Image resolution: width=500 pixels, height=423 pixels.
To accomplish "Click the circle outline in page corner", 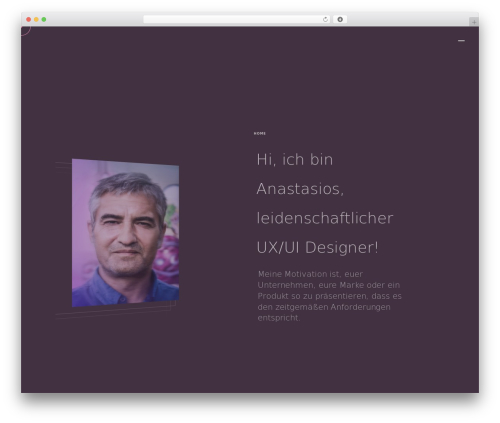I will (x=26, y=31).
